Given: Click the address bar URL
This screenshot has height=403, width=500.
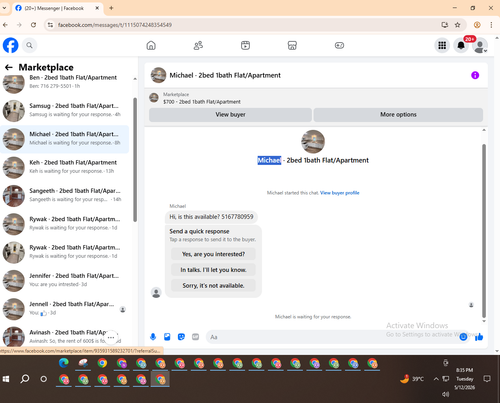Looking at the screenshot, I should [115, 25].
